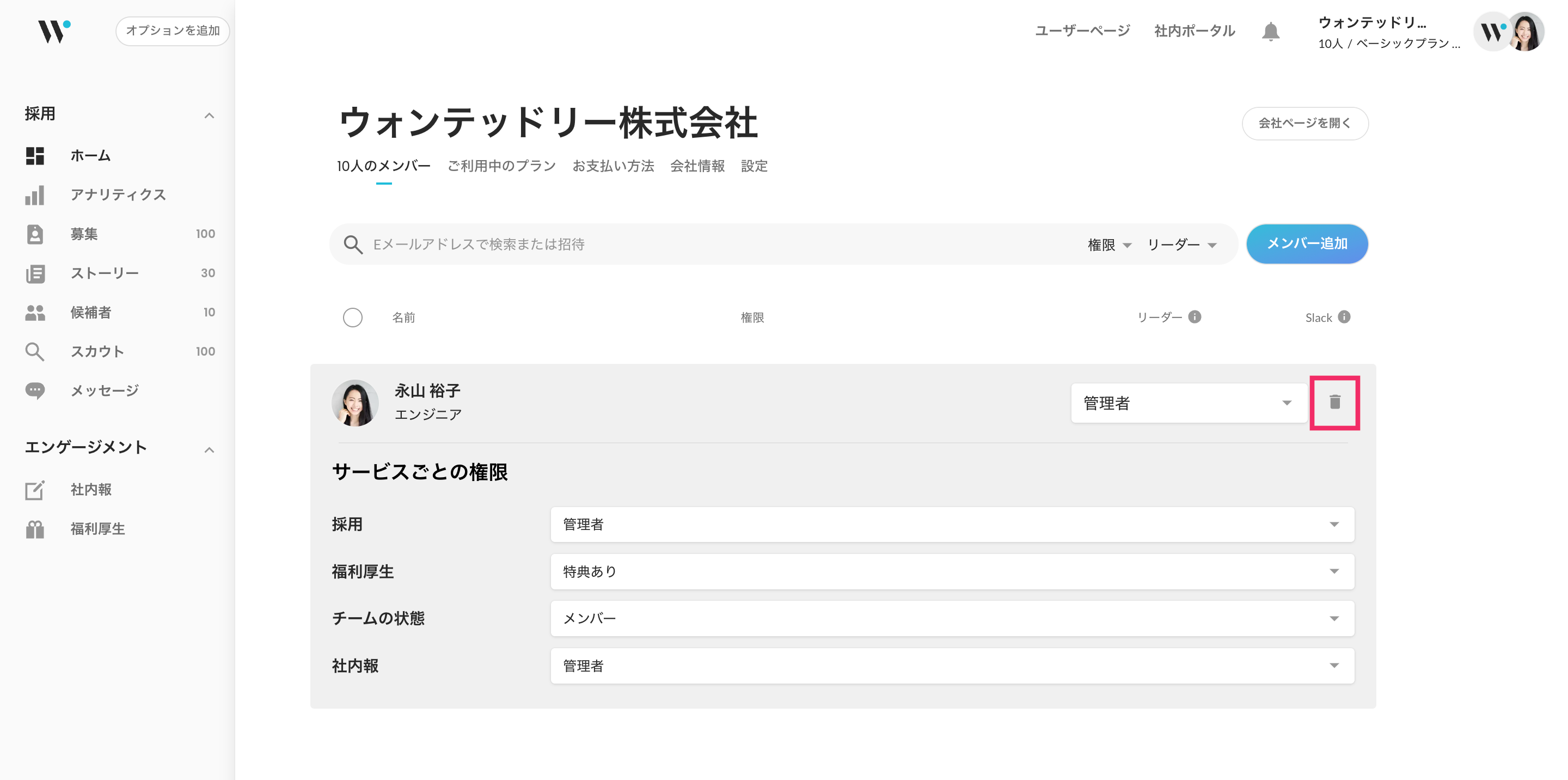Open the notification bell
Screen dimensions: 1568x780
1270,31
